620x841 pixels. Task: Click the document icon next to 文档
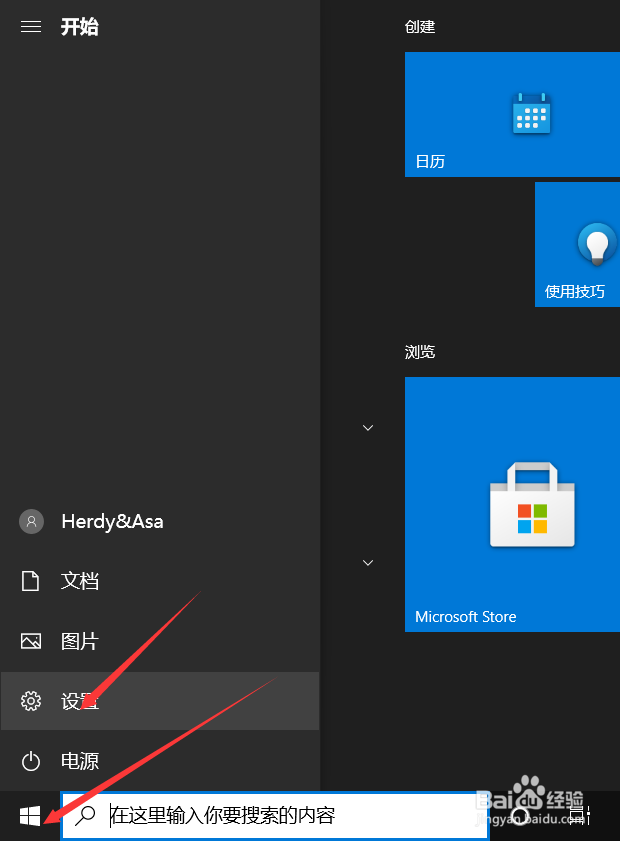coord(30,581)
